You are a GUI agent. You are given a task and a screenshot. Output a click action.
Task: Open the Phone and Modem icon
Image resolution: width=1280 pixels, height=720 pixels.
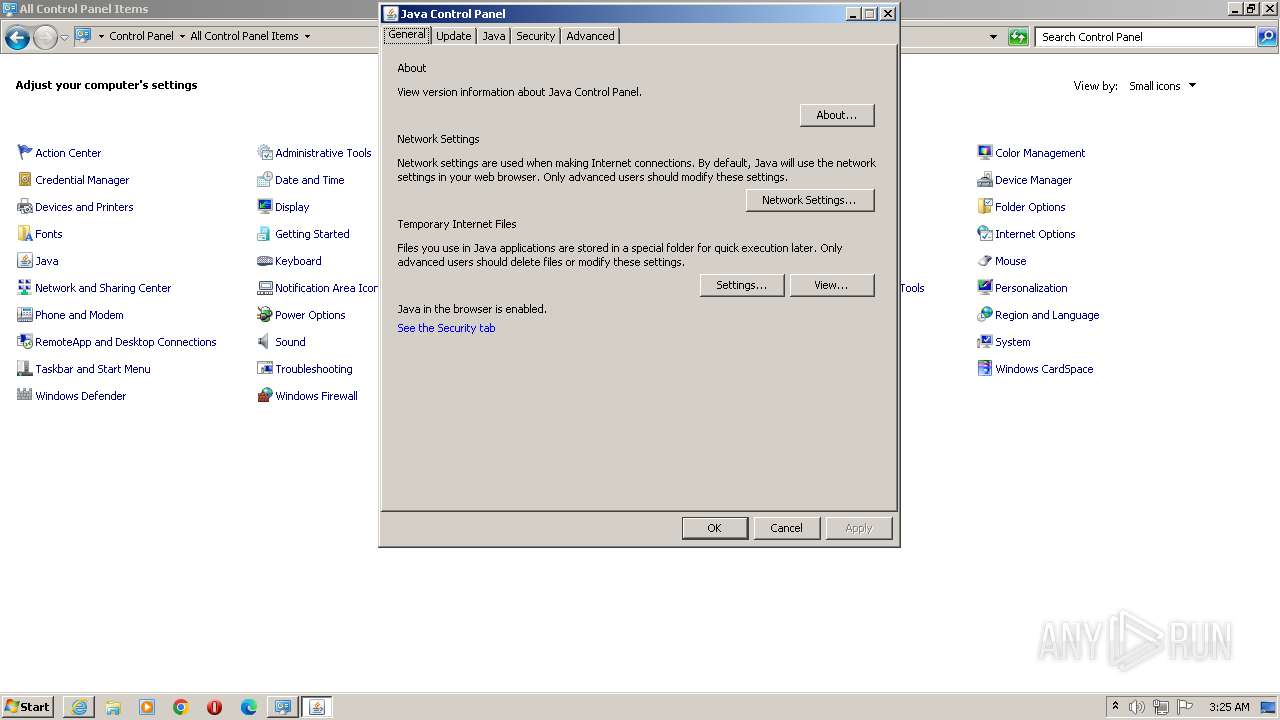25,315
